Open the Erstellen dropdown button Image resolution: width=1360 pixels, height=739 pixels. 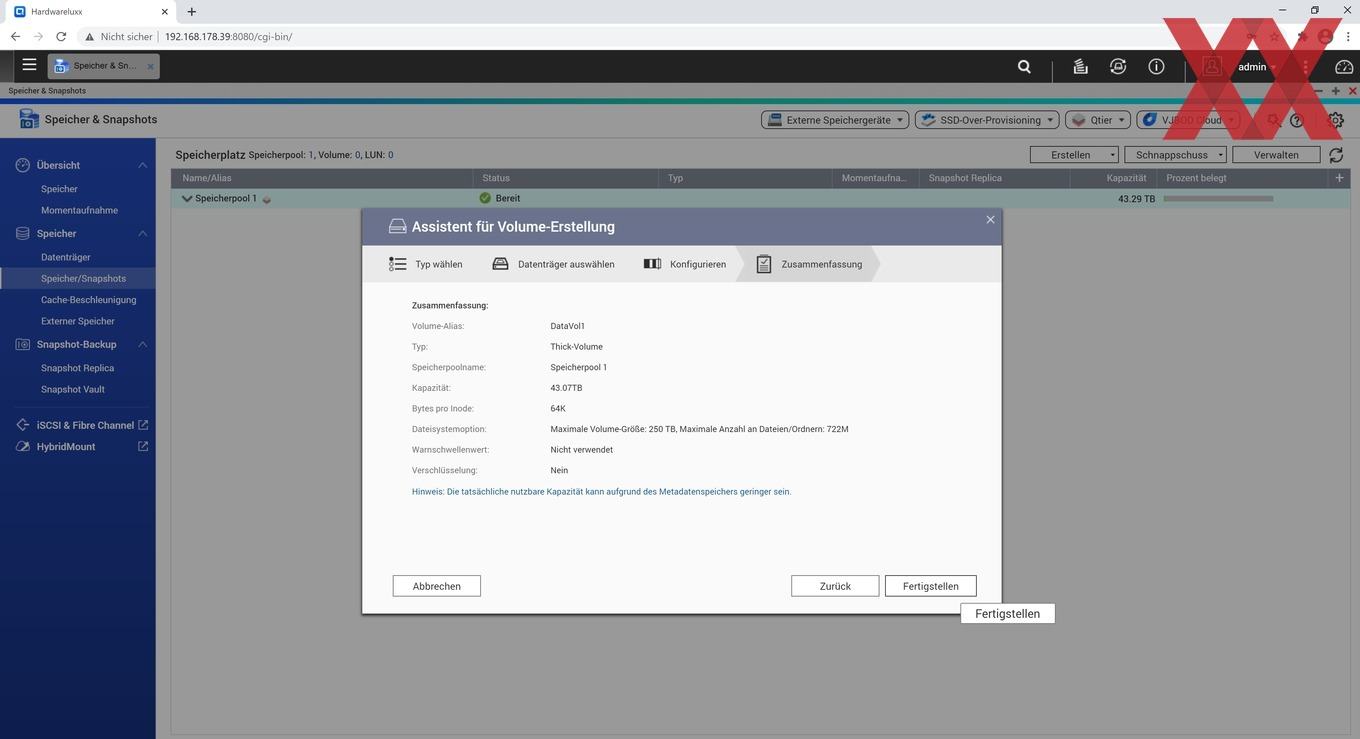tap(1074, 155)
